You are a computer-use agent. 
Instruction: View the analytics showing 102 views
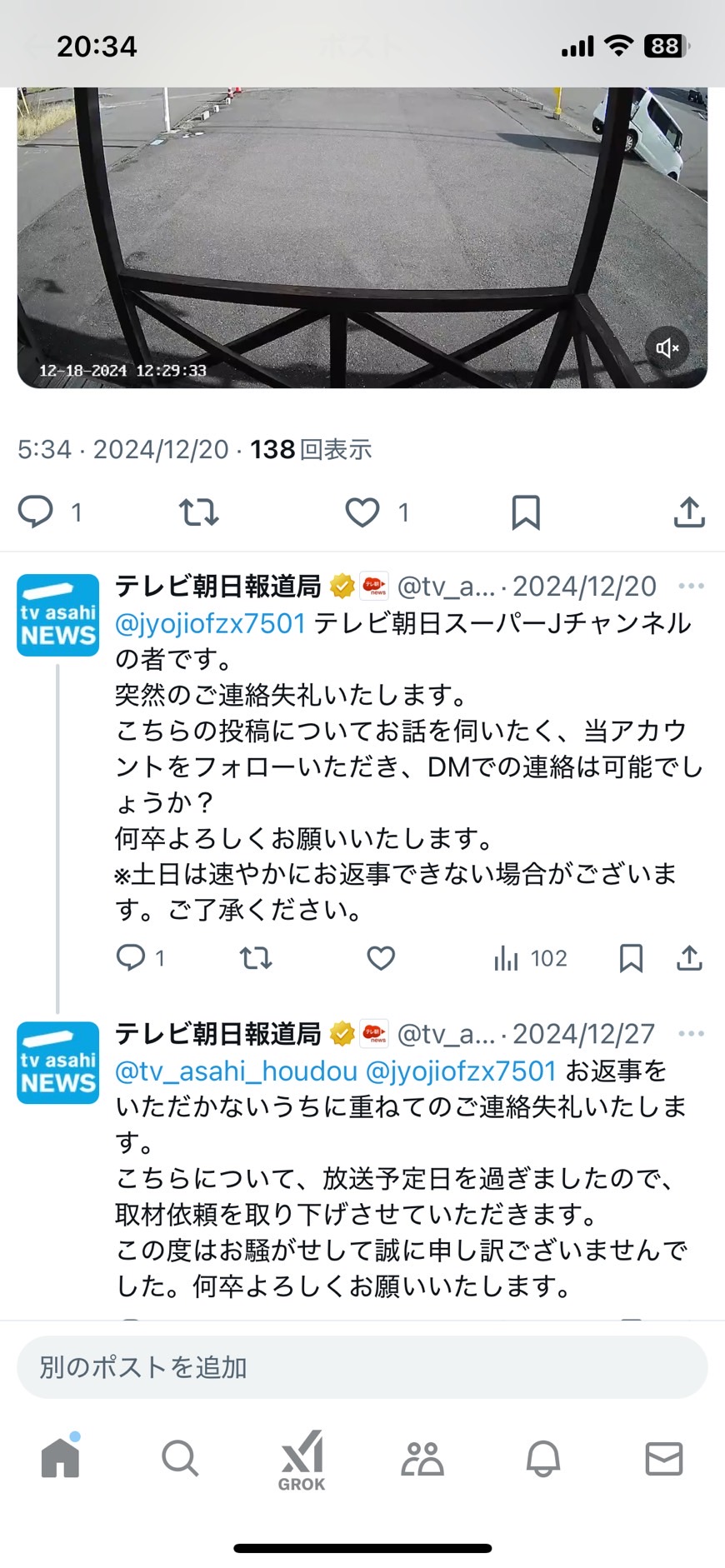pos(530,959)
